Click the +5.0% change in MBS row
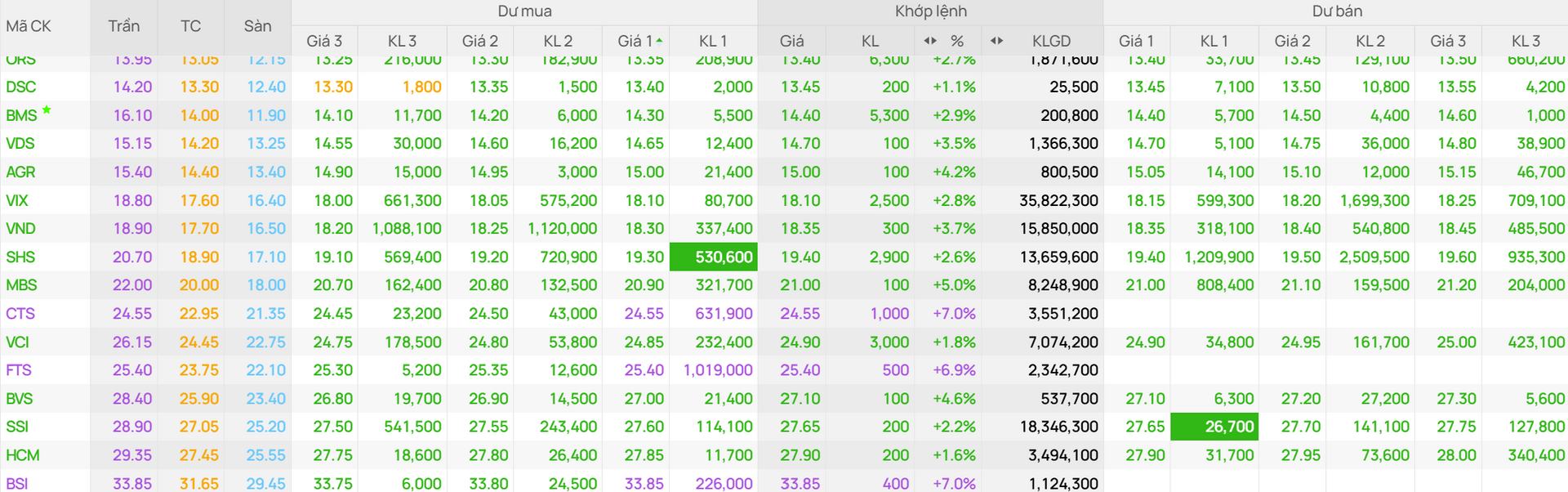1568x492 pixels. (954, 285)
